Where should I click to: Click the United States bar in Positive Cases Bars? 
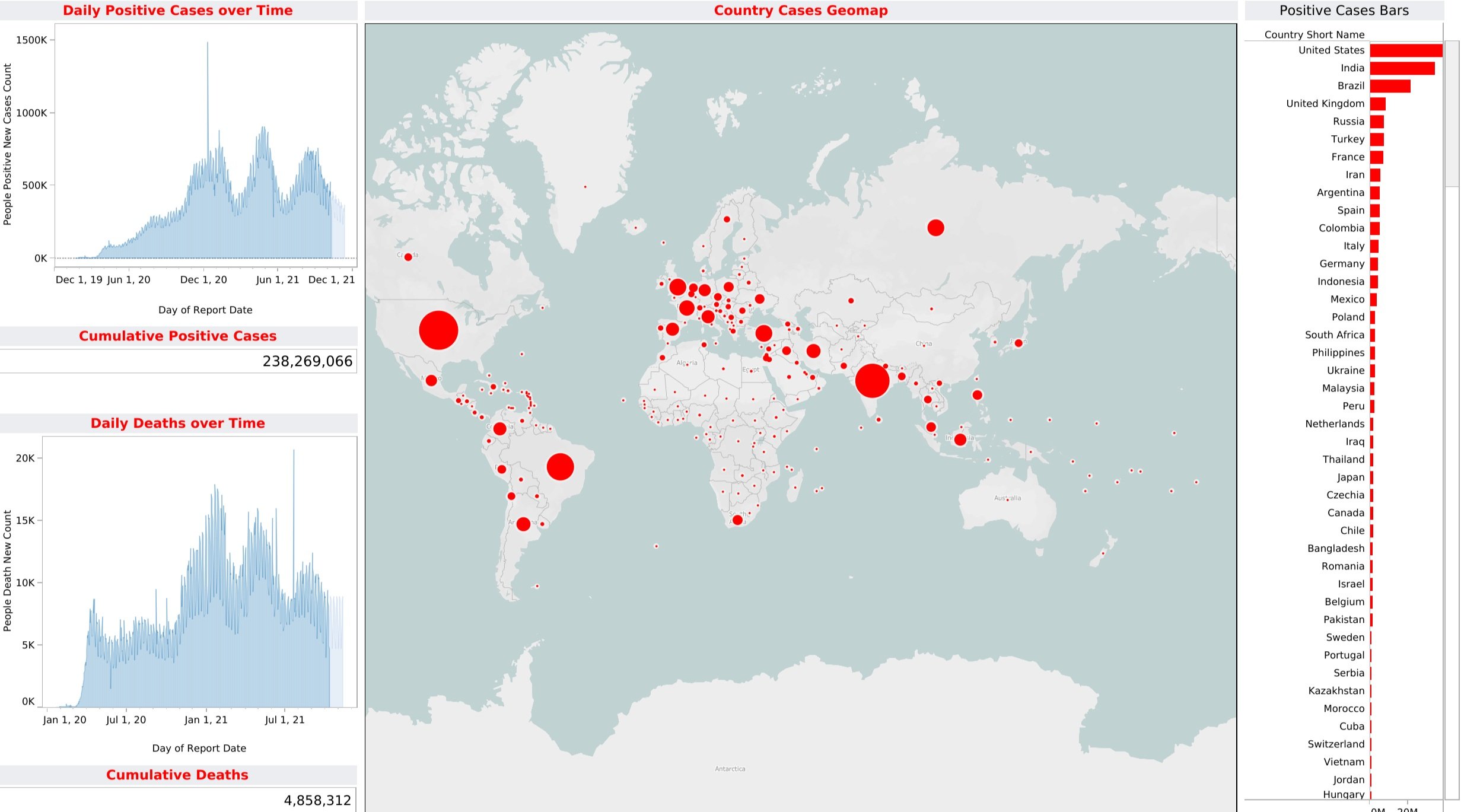click(x=1405, y=50)
